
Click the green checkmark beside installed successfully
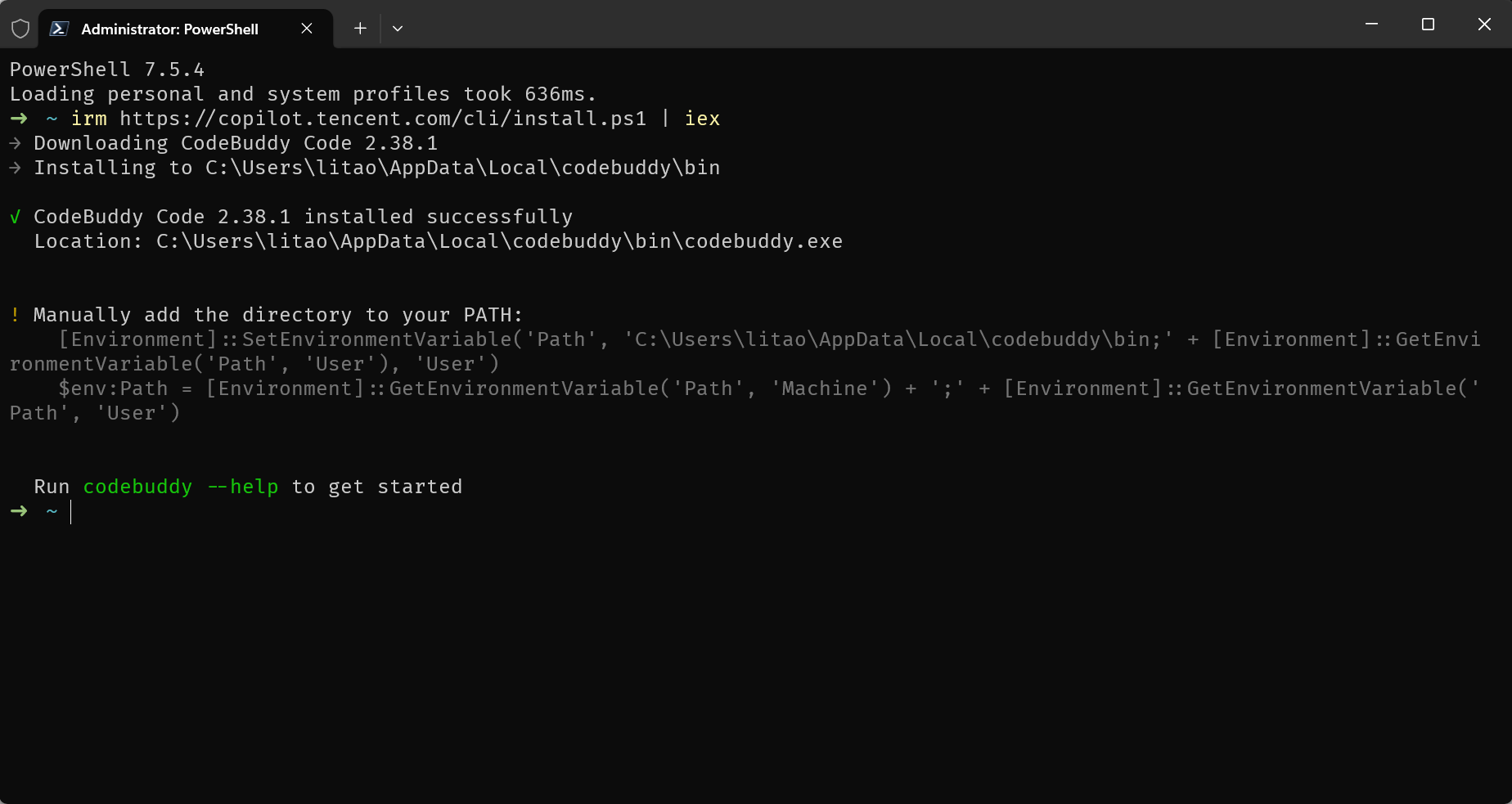[15, 217]
